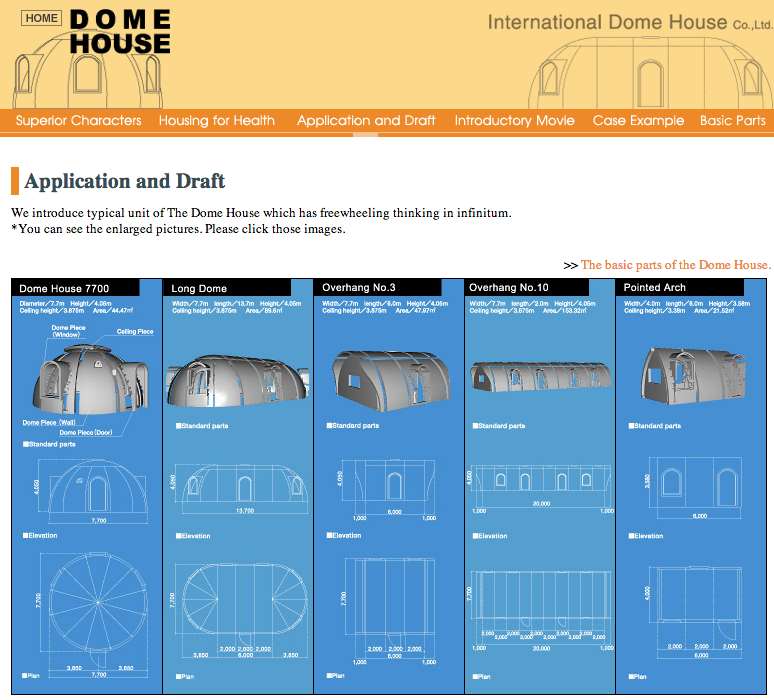Open the Dome House 7700 circular plan drawing
This screenshot has width=774, height=700.
(x=93, y=615)
